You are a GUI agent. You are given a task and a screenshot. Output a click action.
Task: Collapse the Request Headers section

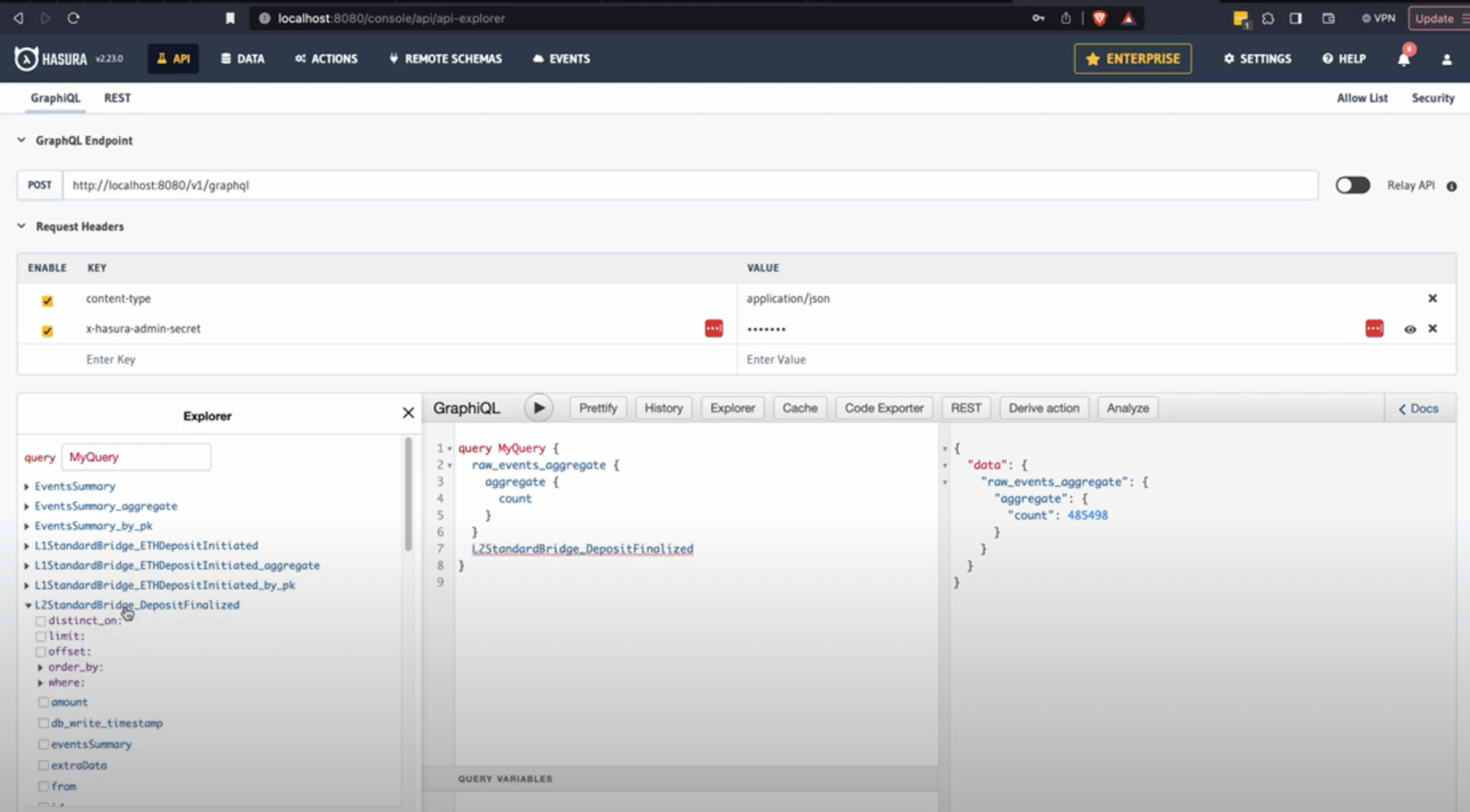tap(21, 226)
